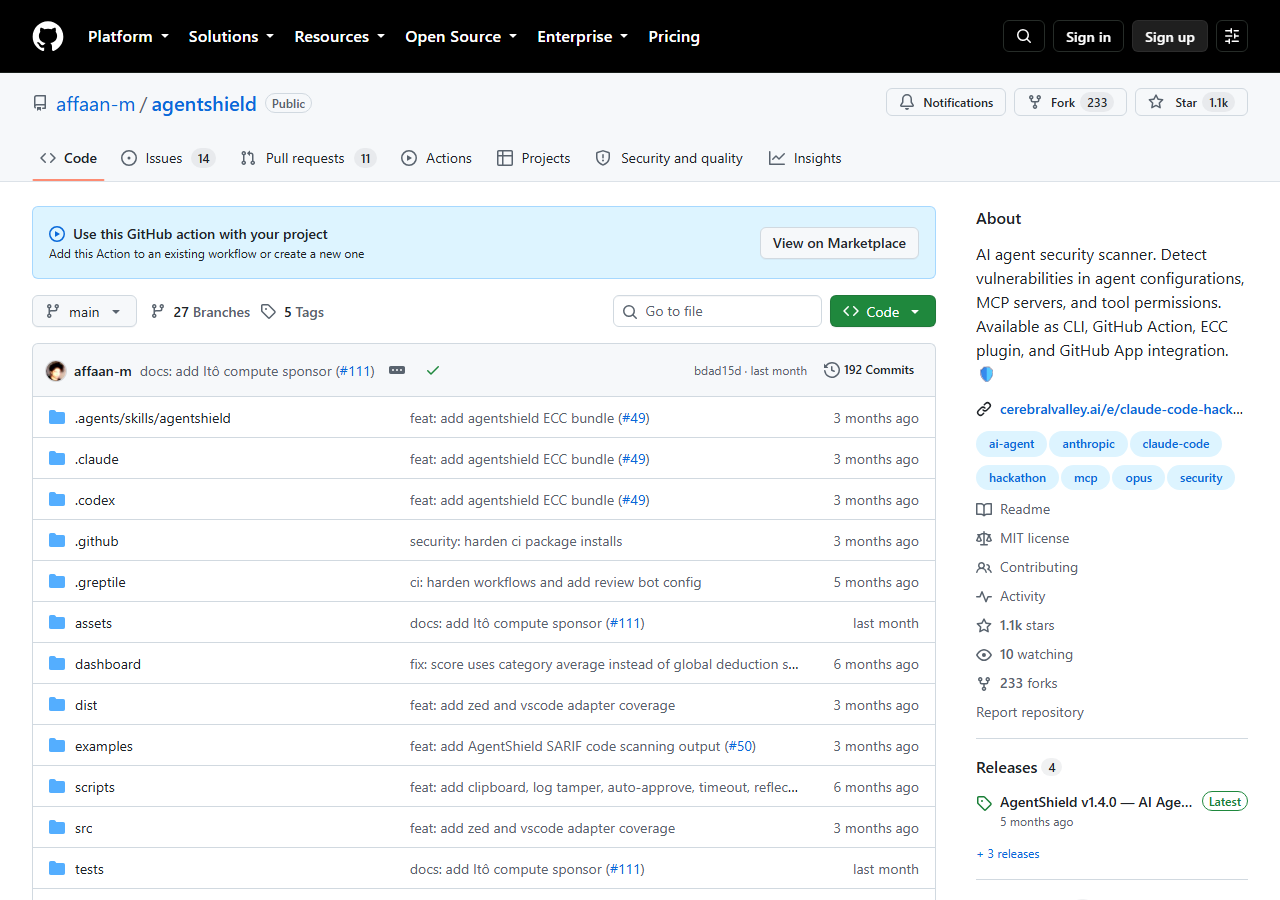1280x900 pixels.
Task: Select the anthropic topic tag
Action: coord(1088,444)
